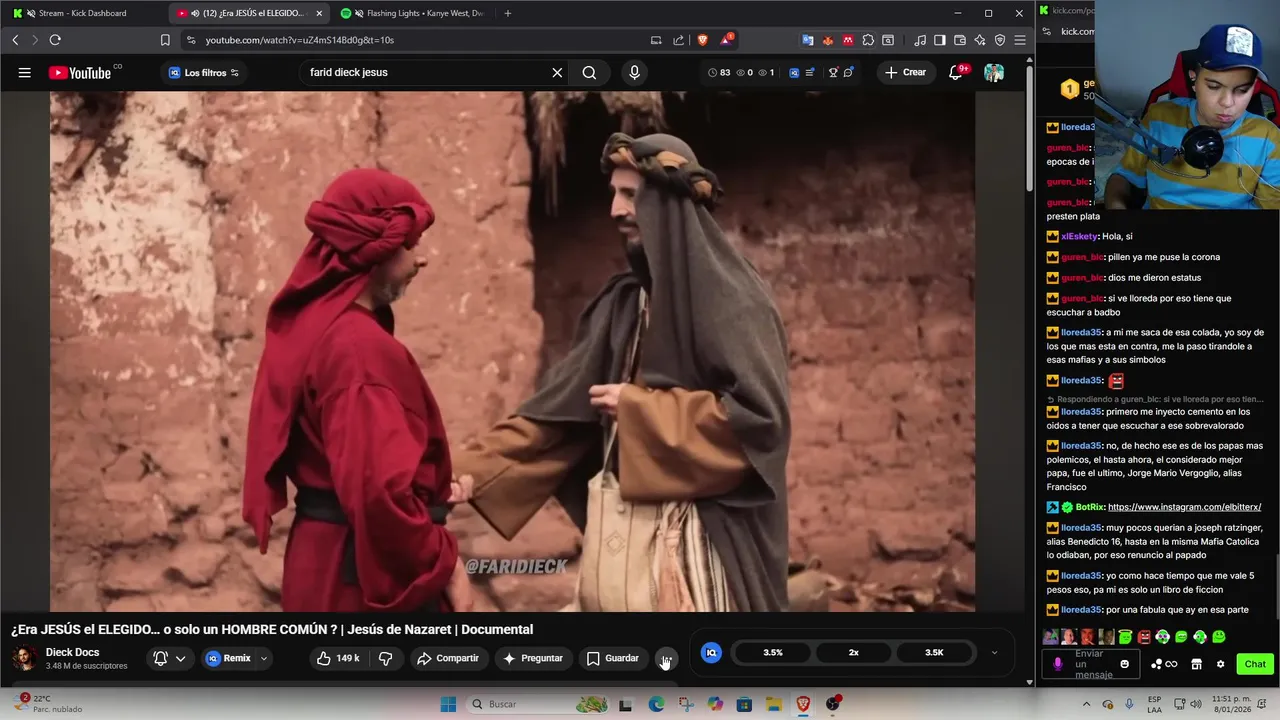
Task: Open the Kick shop storefront icon
Action: (1196, 664)
